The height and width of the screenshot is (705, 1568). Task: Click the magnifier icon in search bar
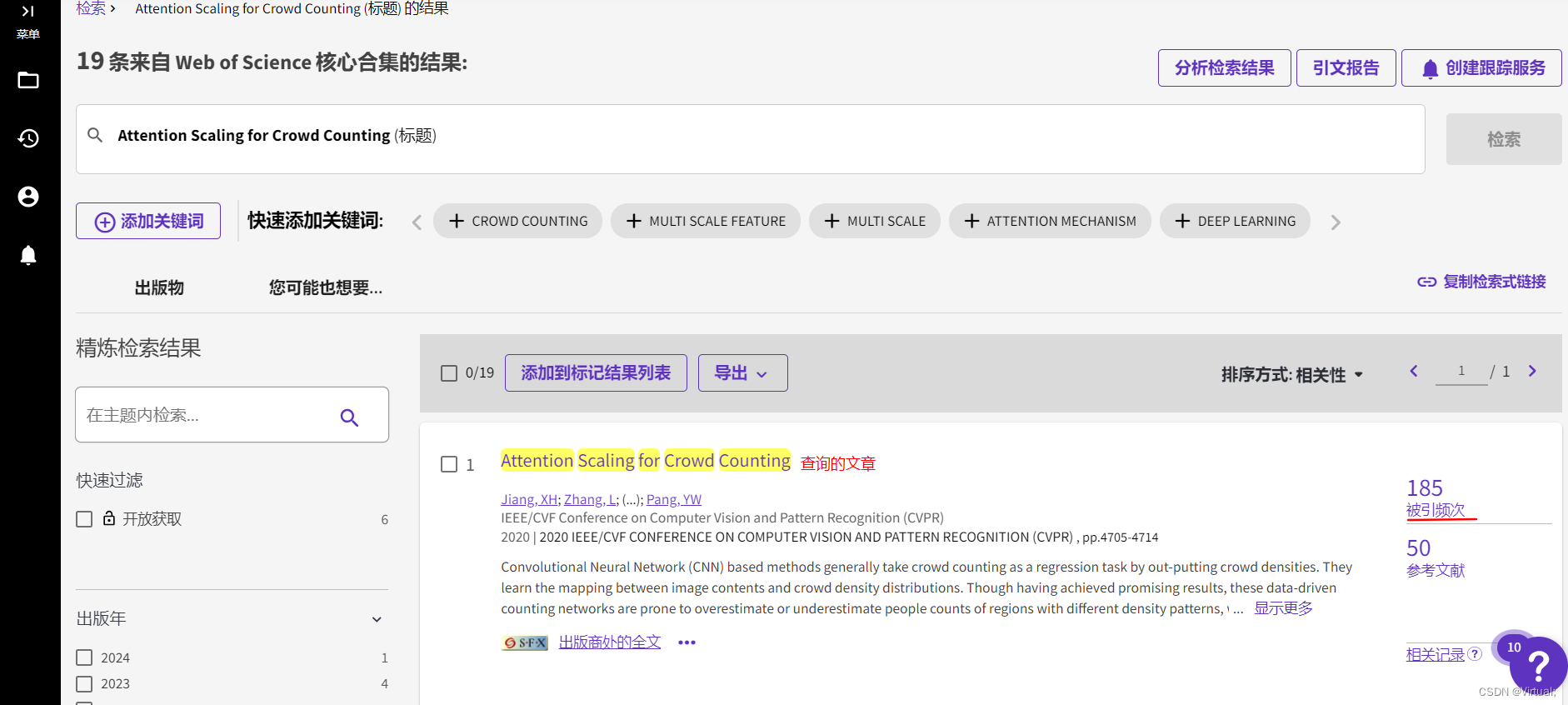pyautogui.click(x=95, y=135)
